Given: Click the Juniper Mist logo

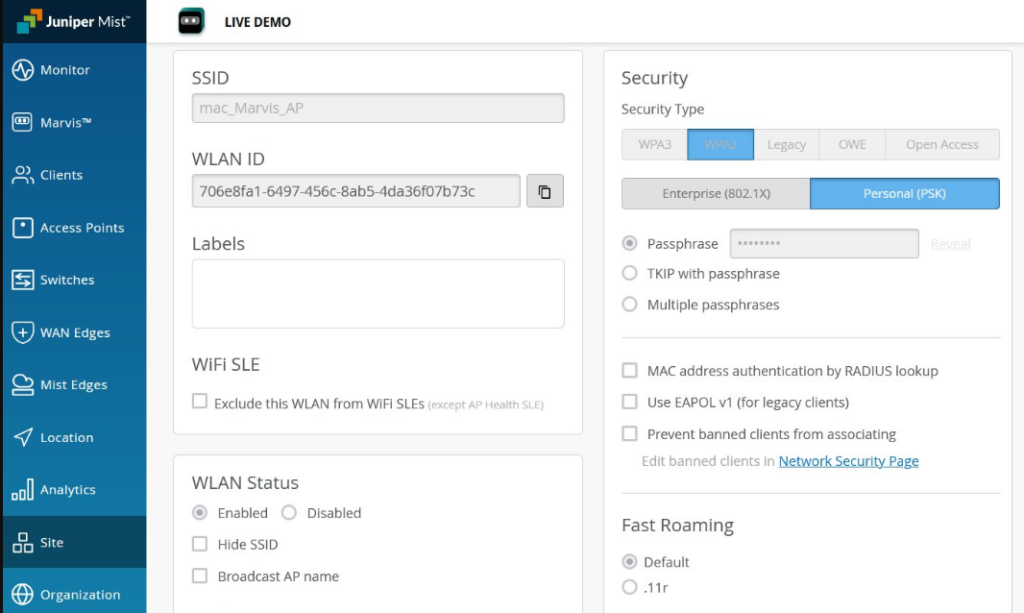Looking at the screenshot, I should [x=73, y=22].
